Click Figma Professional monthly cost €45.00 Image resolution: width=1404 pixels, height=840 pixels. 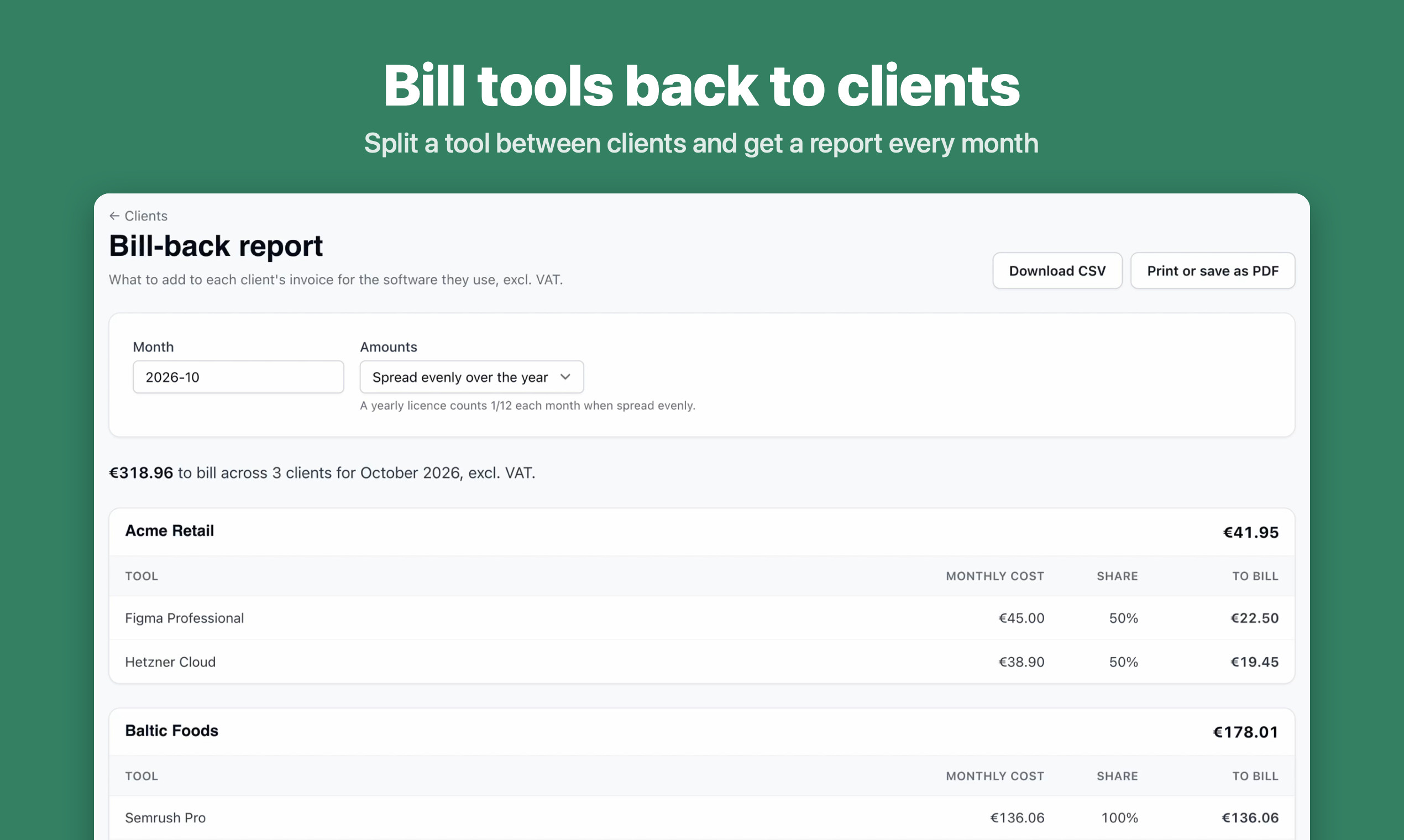point(1021,618)
